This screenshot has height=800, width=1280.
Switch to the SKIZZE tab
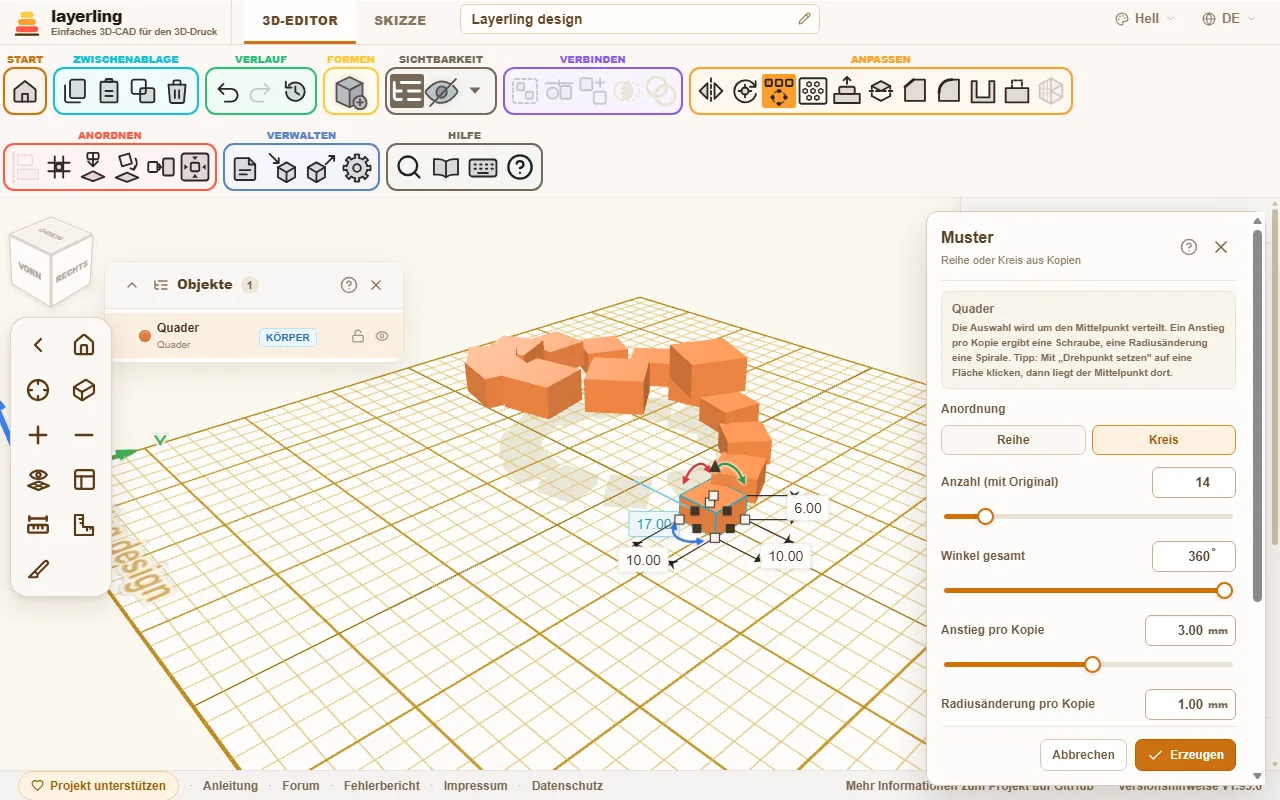pos(400,20)
